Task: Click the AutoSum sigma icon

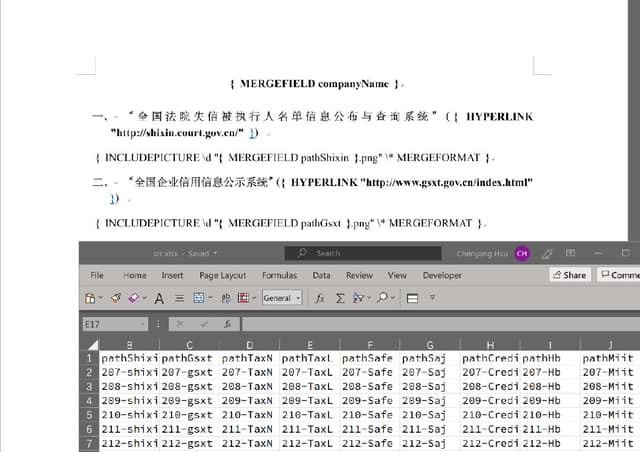Action: point(340,298)
